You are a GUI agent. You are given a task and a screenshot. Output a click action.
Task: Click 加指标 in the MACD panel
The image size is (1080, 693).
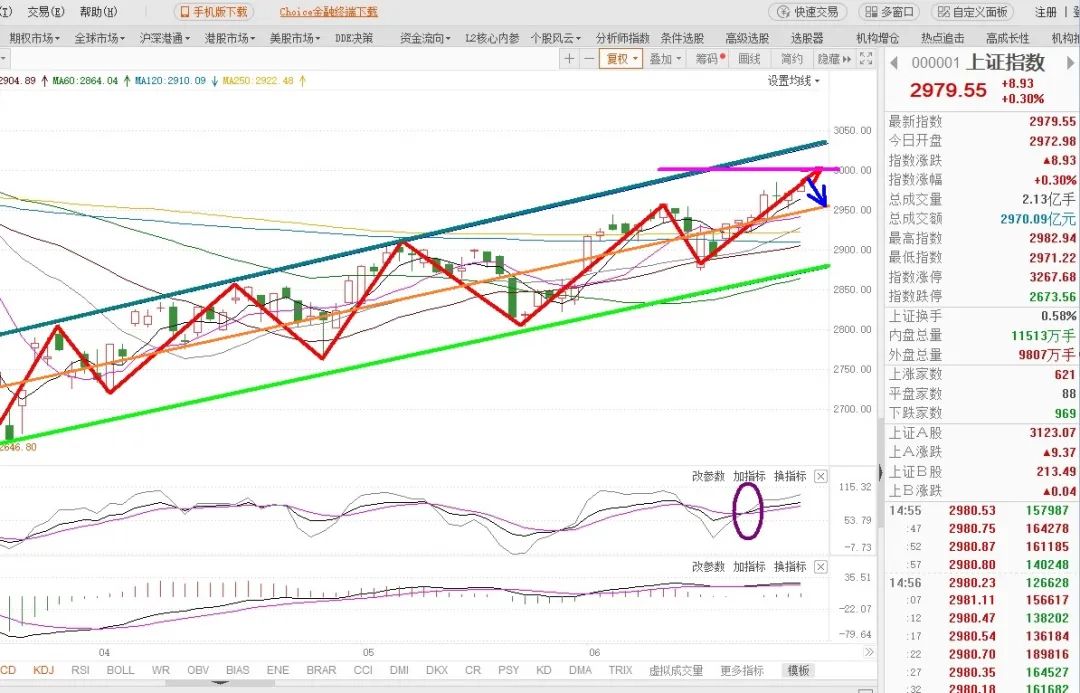point(749,566)
